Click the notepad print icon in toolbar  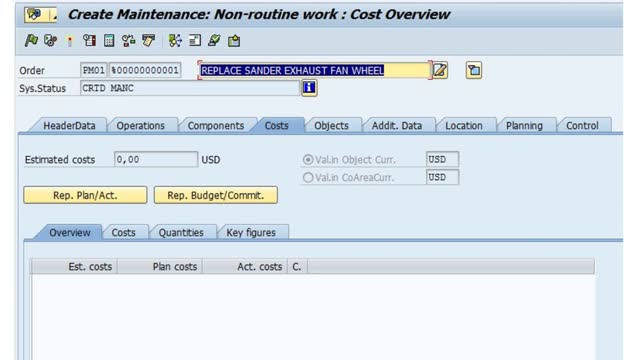pos(149,40)
